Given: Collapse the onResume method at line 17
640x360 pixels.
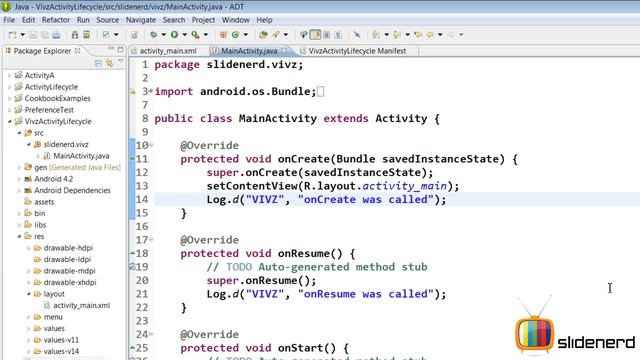Looking at the screenshot, I should click(151, 239).
